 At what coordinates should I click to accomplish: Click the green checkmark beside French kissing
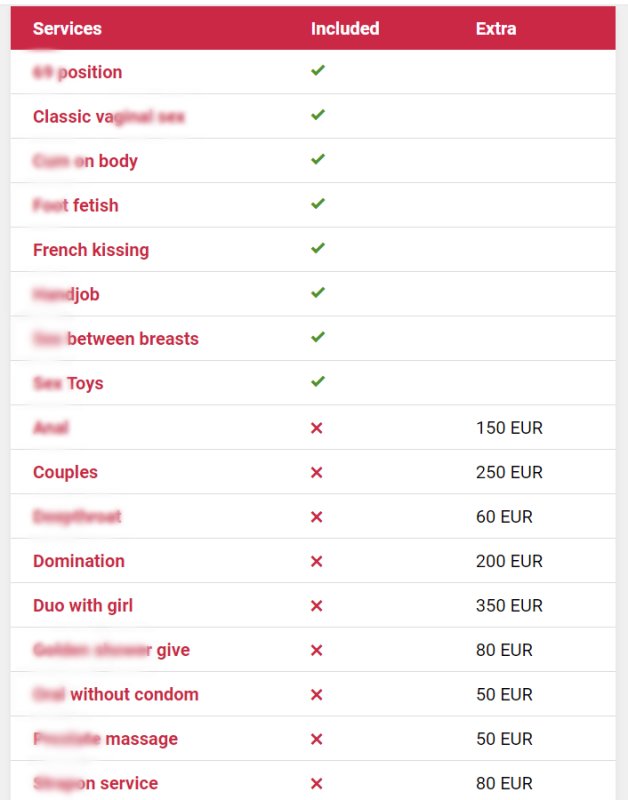(x=318, y=249)
